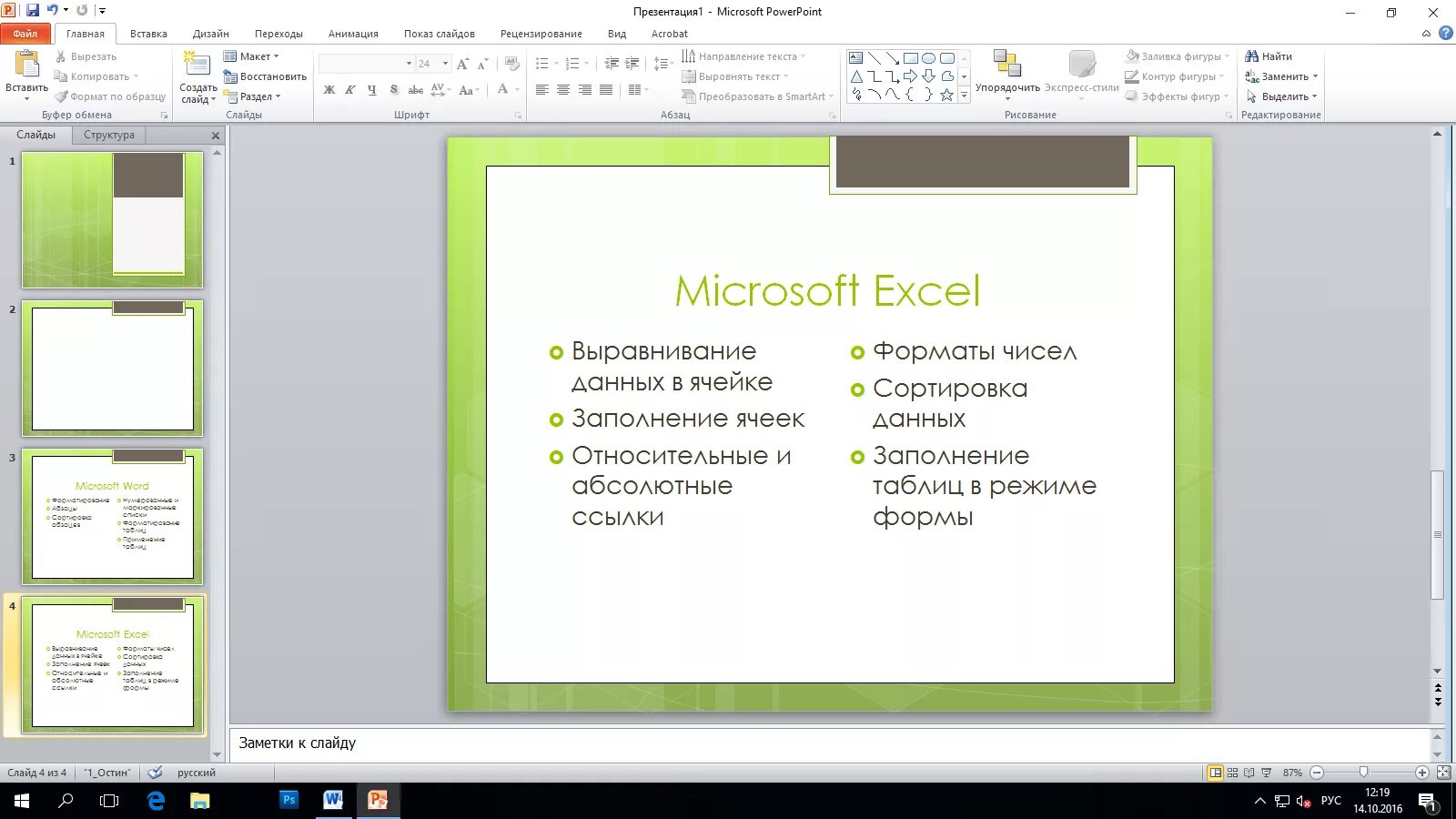
Task: Switch to Slide Sorter view
Action: tap(1233, 773)
